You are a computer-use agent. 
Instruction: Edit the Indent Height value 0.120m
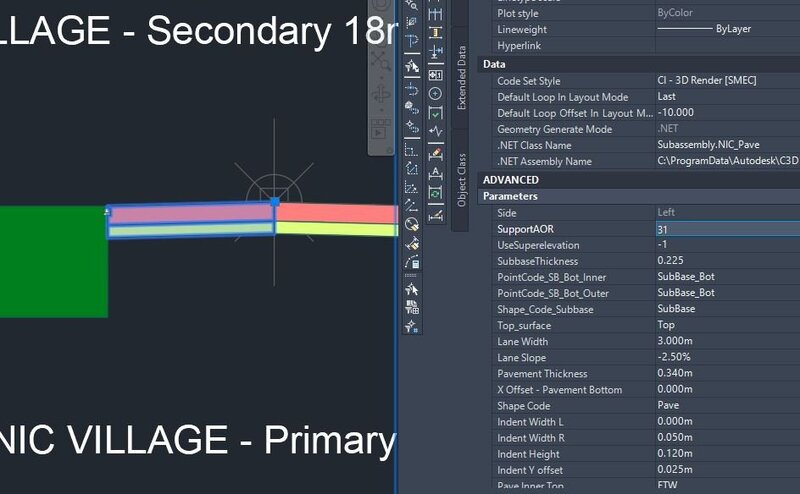pos(728,454)
